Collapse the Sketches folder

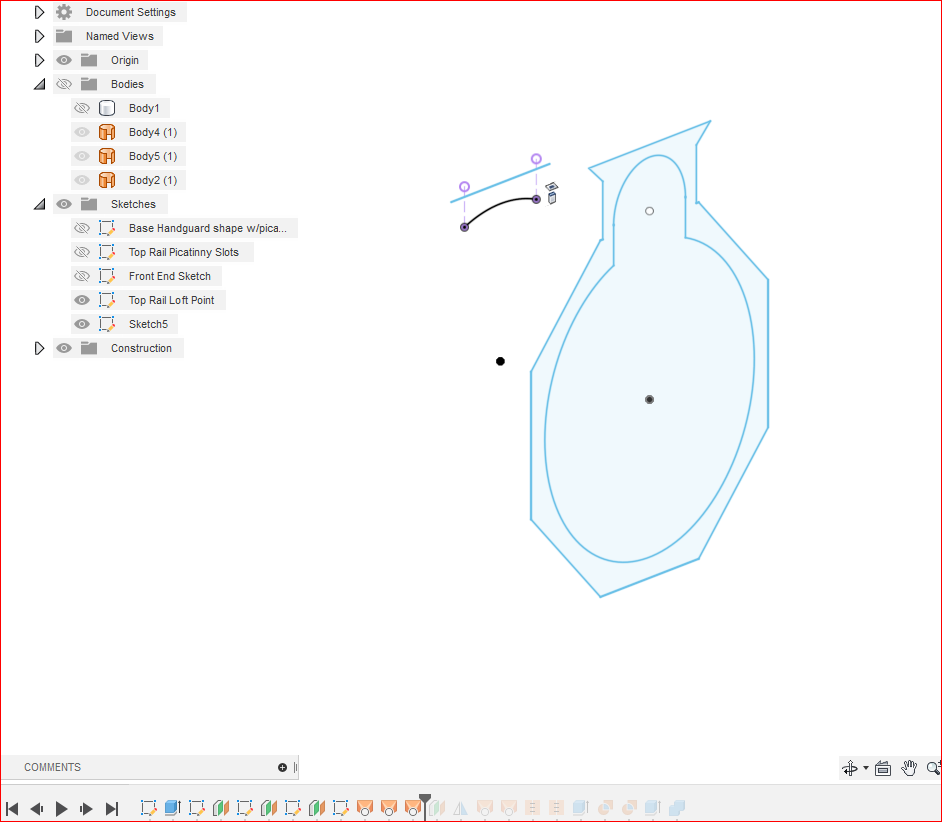coord(39,203)
